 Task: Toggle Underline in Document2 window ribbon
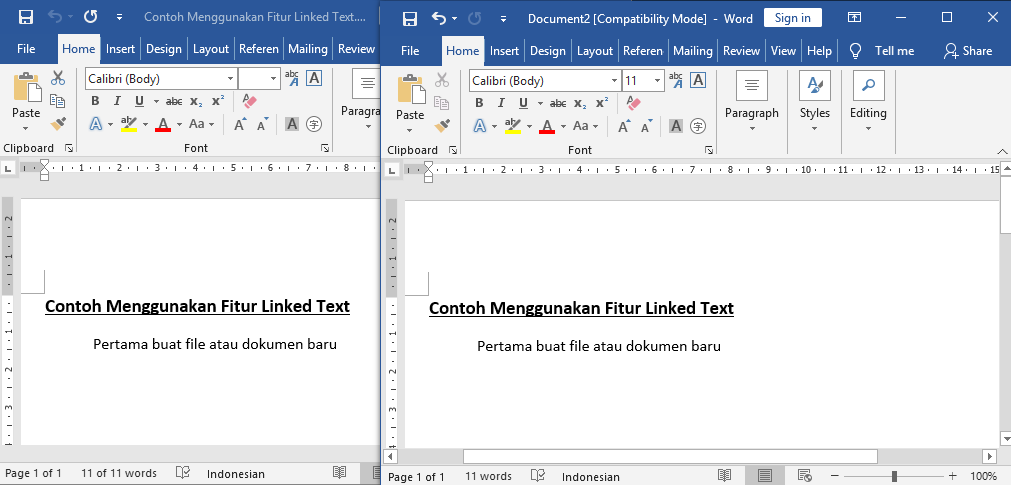point(523,103)
